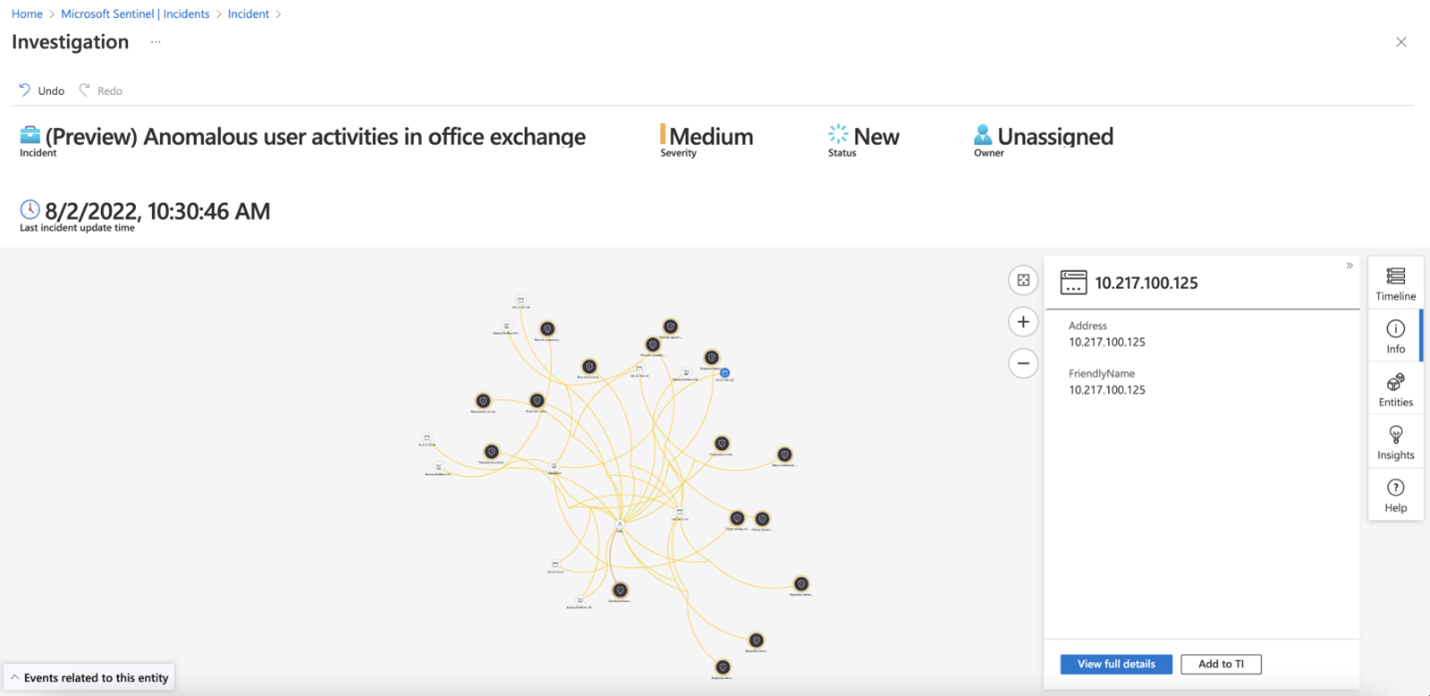Zoom out of the investigation graph

tap(1023, 363)
